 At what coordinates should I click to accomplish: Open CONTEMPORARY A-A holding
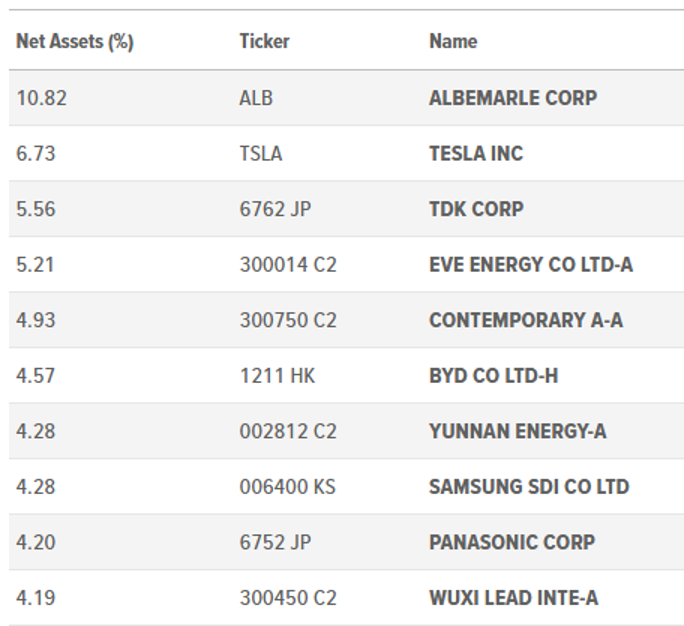pos(526,321)
